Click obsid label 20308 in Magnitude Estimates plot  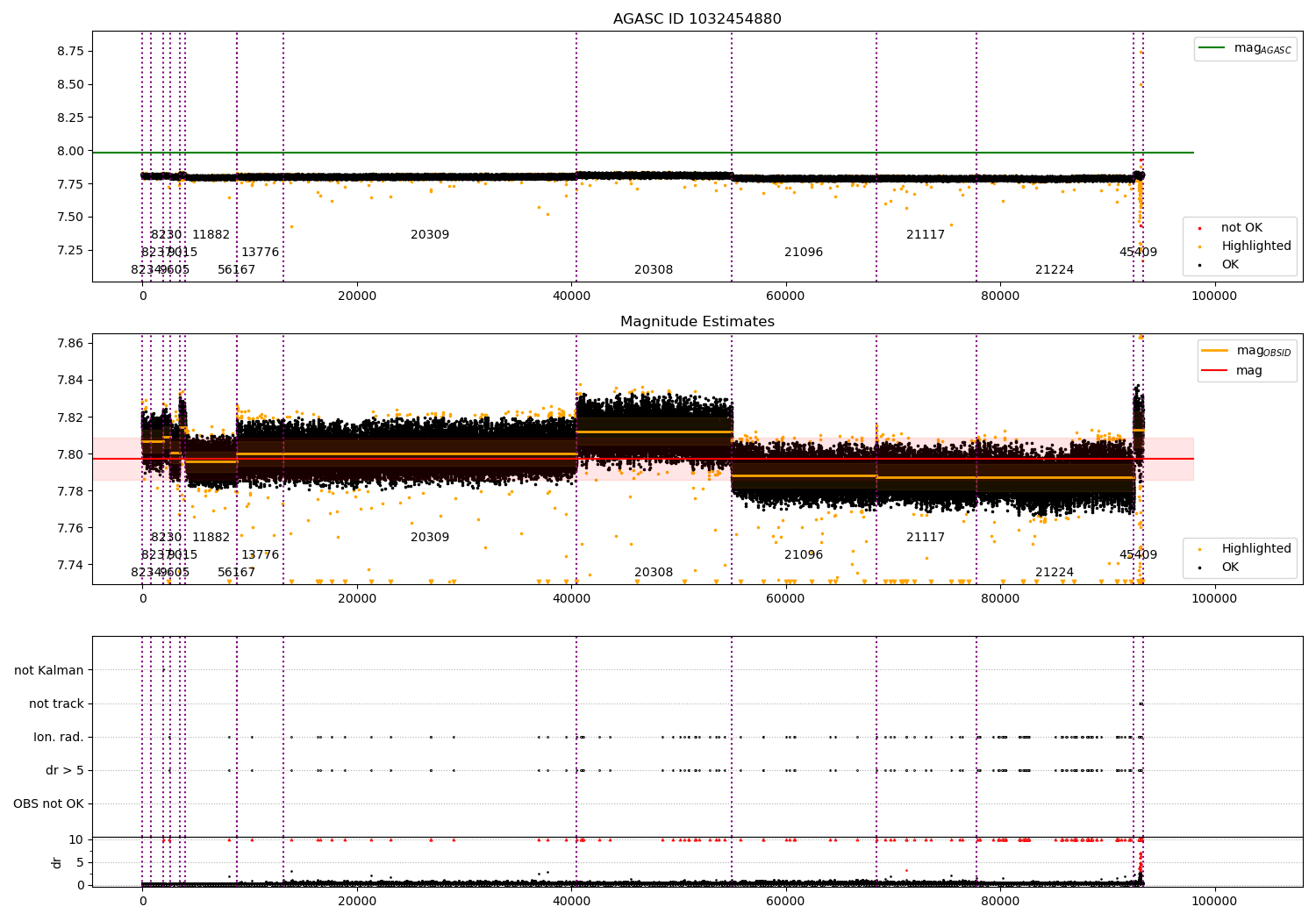(654, 573)
